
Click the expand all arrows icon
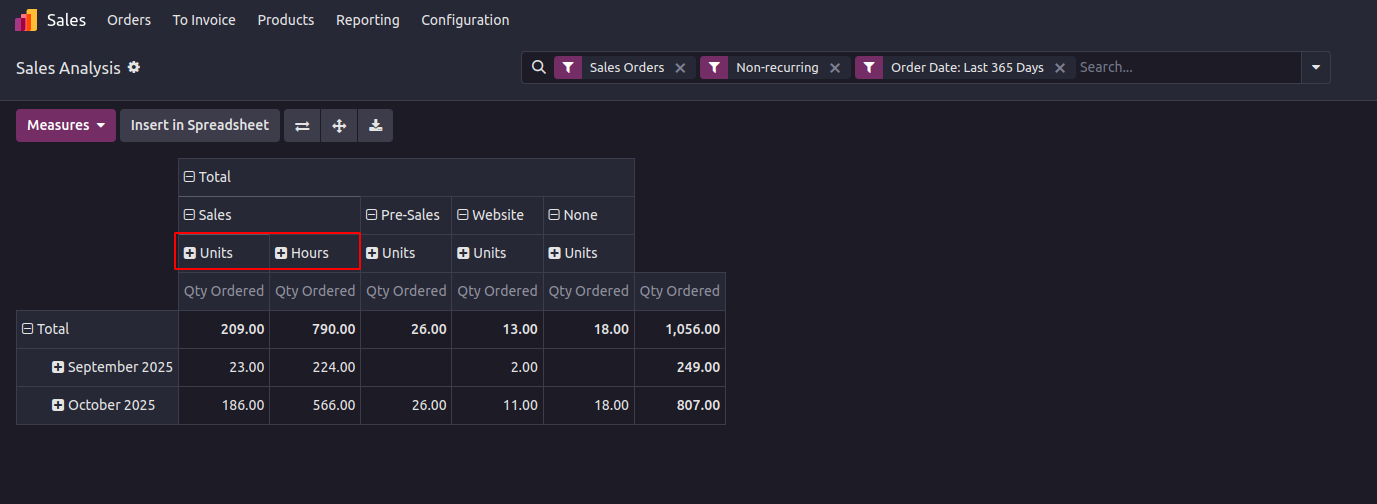pos(339,126)
